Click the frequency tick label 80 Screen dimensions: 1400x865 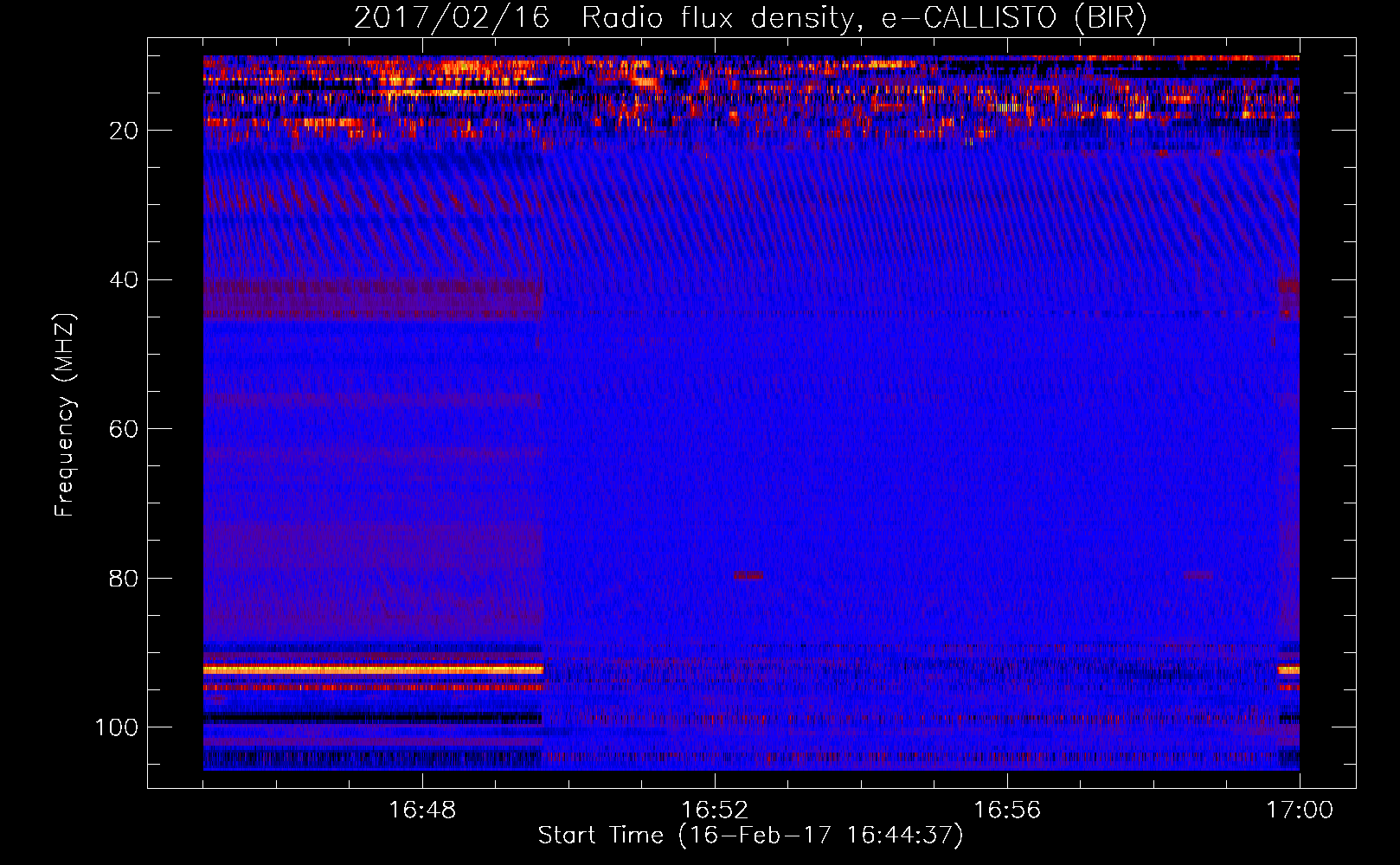(x=124, y=578)
